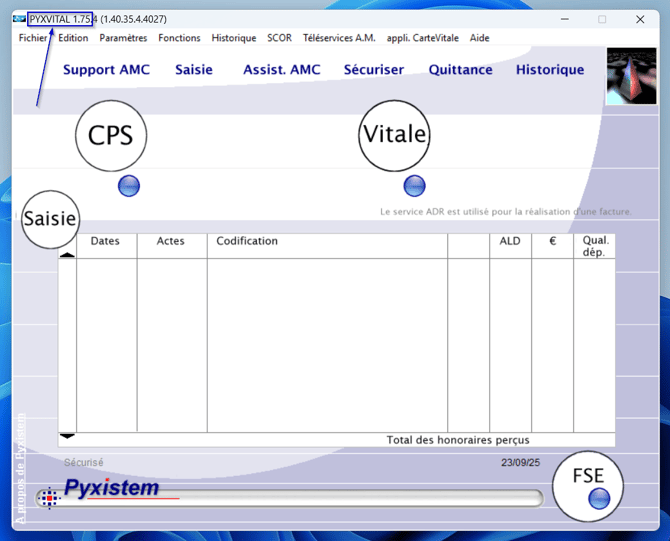Image resolution: width=670 pixels, height=541 pixels.
Task: Click the A propos de Pyxistem link
Action: tap(21, 469)
